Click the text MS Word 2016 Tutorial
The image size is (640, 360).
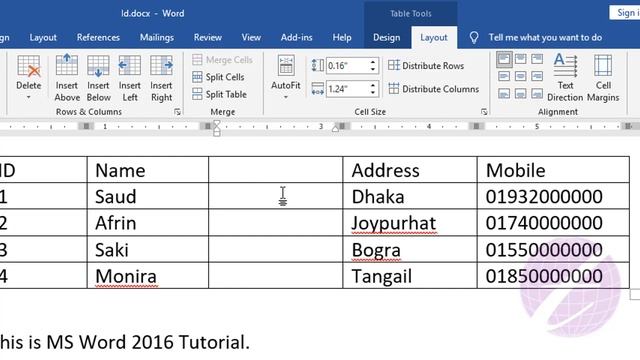tap(148, 342)
